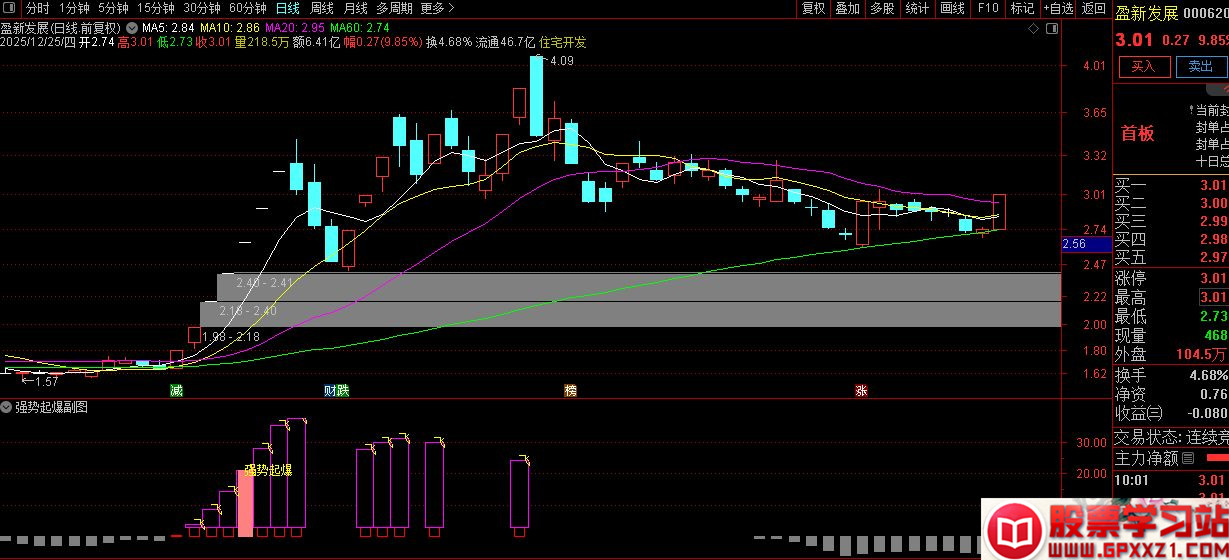Screen dimensions: 1229x560
Task: Open the 画线 drawing tools
Action: 952,8
